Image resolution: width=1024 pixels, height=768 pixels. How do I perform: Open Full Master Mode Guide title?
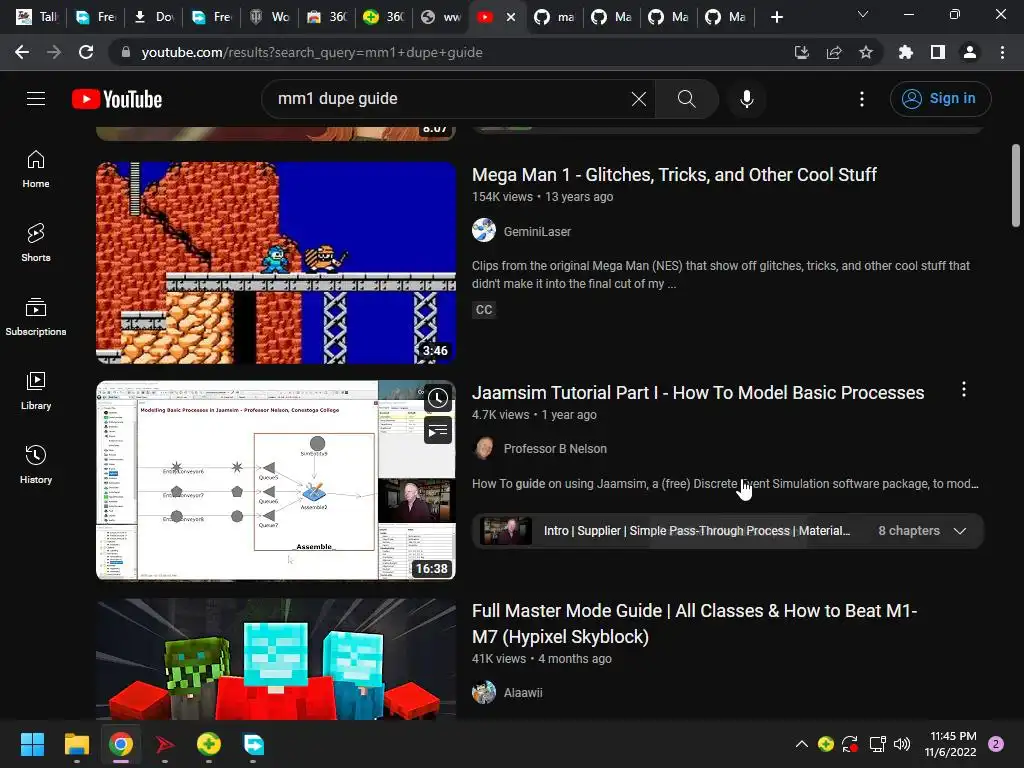(695, 624)
